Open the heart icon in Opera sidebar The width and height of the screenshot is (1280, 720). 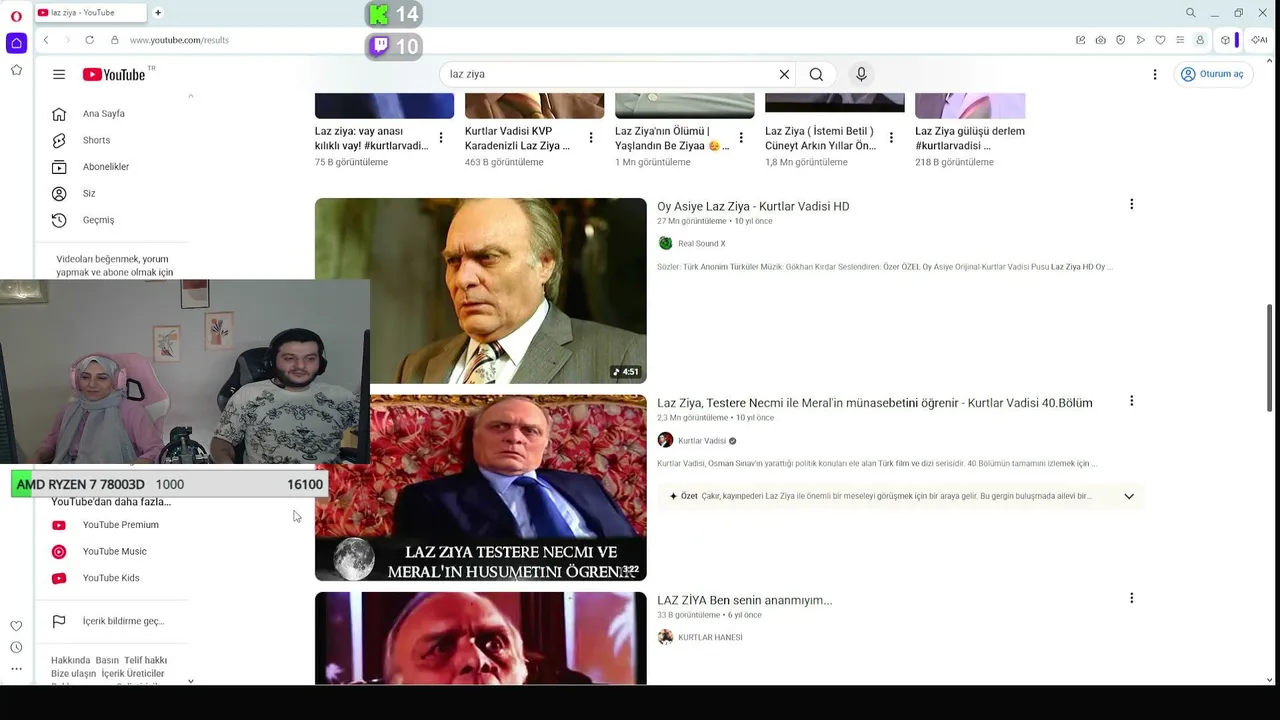tap(16, 626)
